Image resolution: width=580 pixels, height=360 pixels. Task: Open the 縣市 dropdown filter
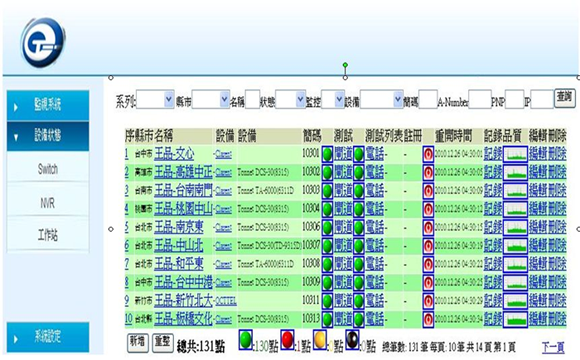click(x=210, y=99)
